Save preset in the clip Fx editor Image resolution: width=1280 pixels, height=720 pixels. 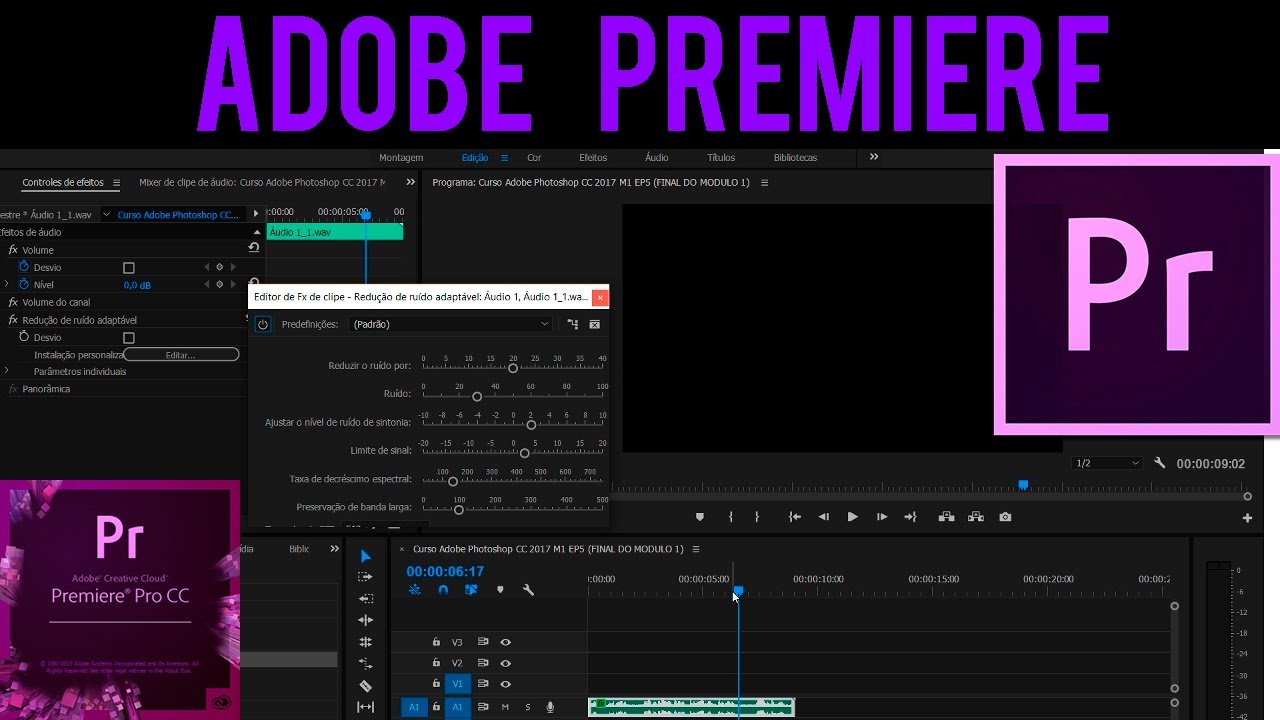coord(573,324)
